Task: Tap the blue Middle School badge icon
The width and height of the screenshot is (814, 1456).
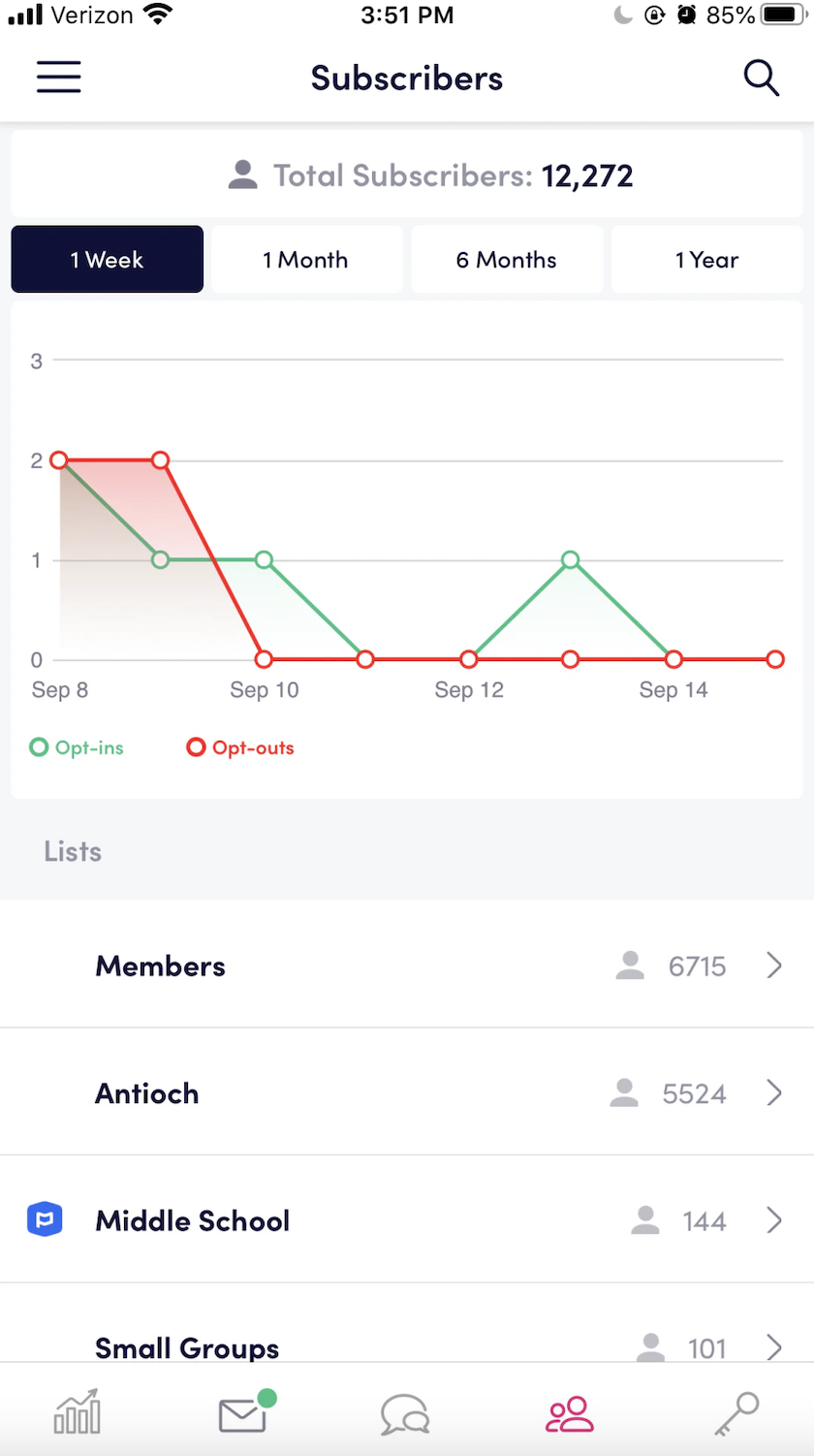Action: 45,1220
